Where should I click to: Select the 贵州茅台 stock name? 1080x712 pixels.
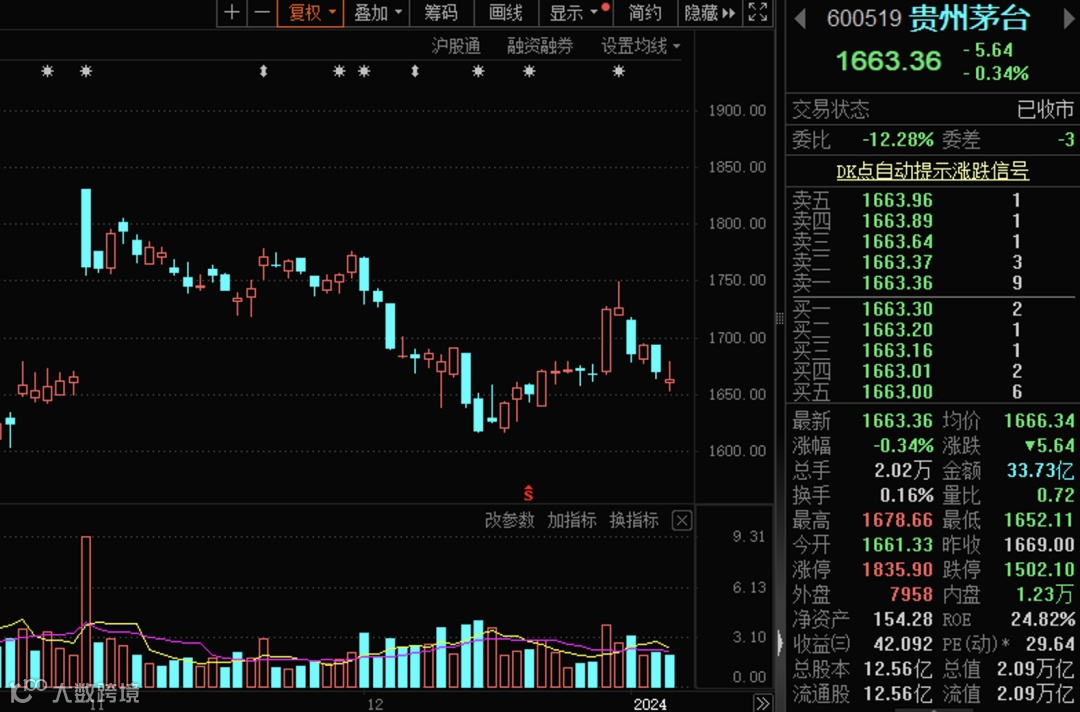point(970,18)
